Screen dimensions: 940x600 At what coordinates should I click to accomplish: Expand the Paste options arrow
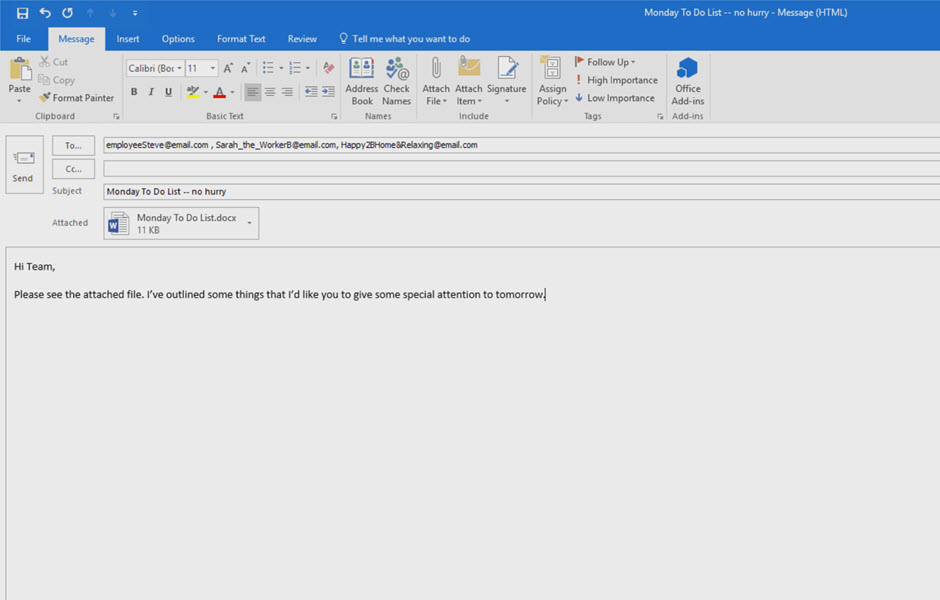19,101
